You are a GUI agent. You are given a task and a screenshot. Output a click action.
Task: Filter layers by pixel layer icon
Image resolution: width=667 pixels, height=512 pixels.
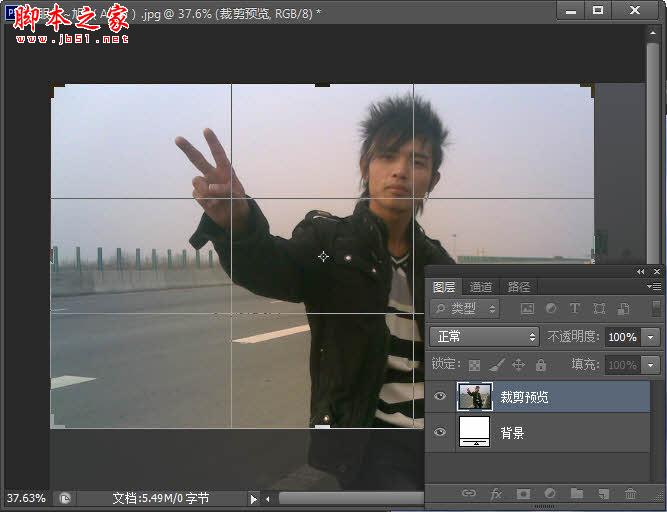[527, 309]
